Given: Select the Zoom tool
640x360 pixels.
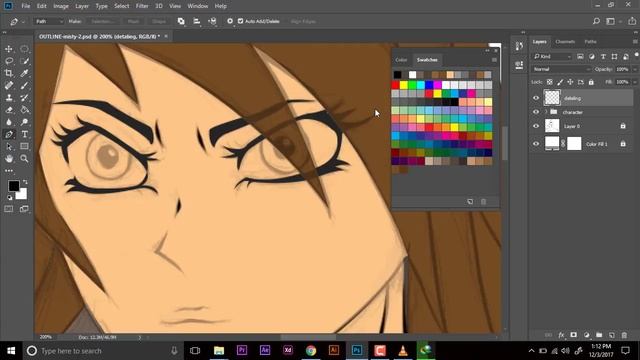Looking at the screenshot, I should tap(24, 159).
